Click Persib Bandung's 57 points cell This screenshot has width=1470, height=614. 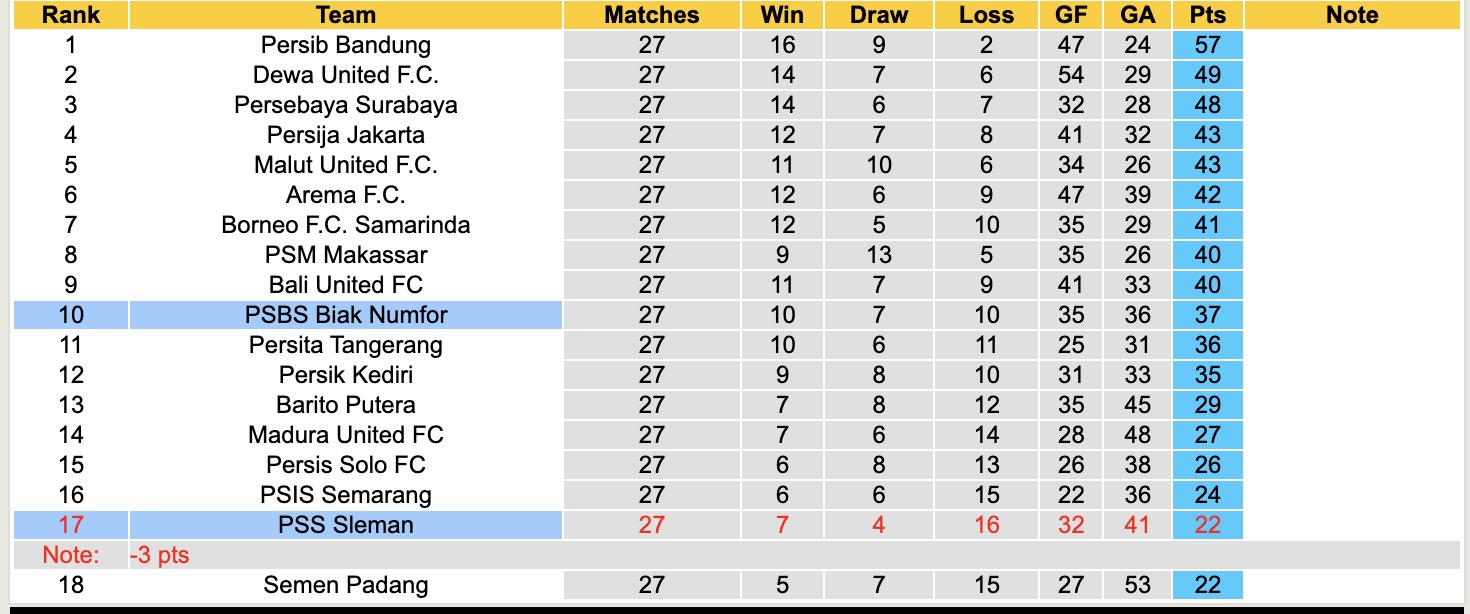click(1207, 45)
